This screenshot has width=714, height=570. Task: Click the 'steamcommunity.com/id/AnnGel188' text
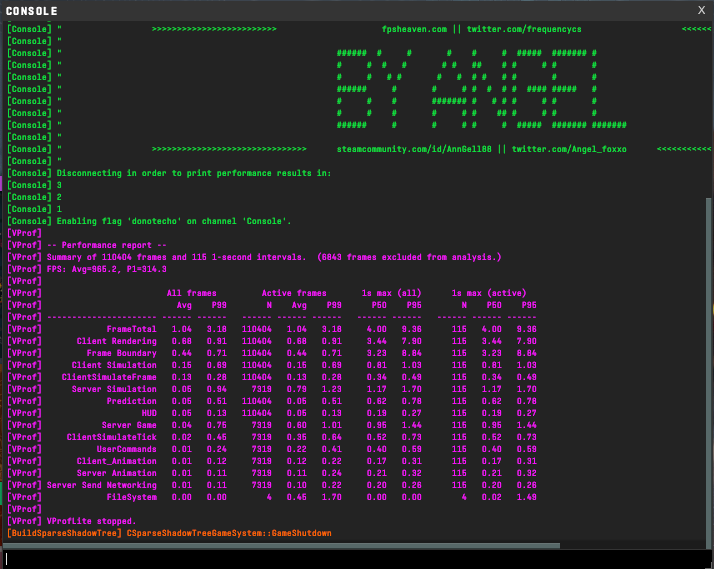click(414, 149)
